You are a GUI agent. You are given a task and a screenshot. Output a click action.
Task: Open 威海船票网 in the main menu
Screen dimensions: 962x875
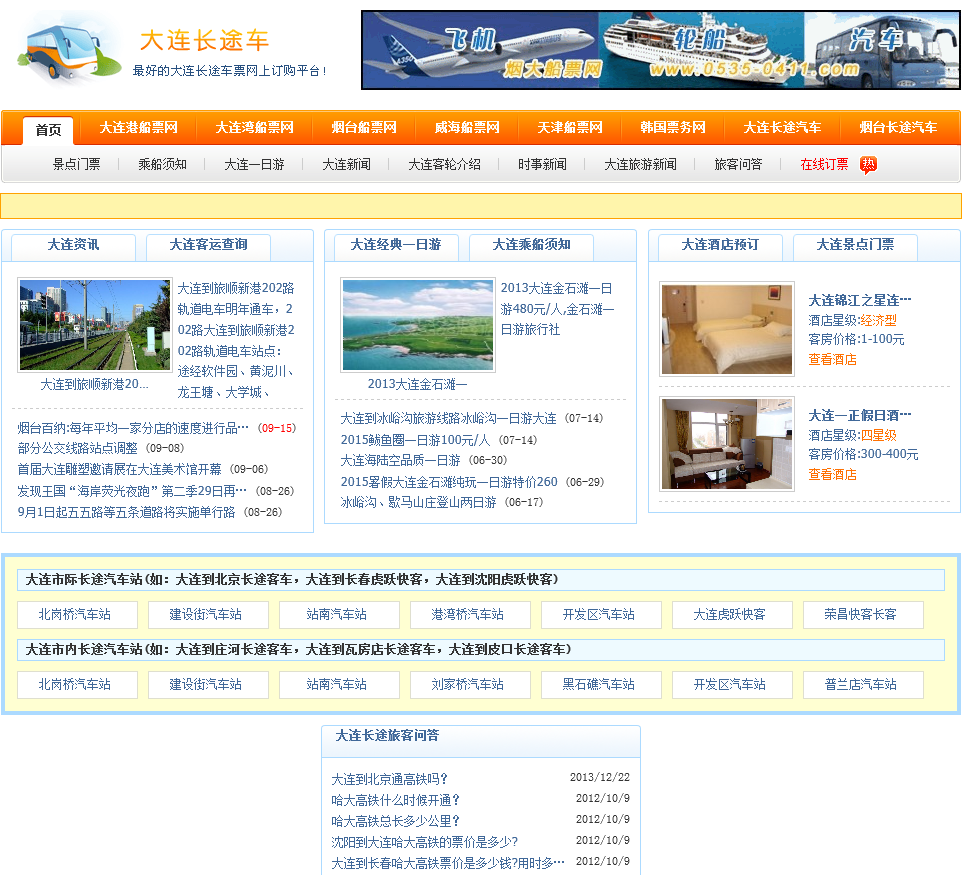[467, 128]
